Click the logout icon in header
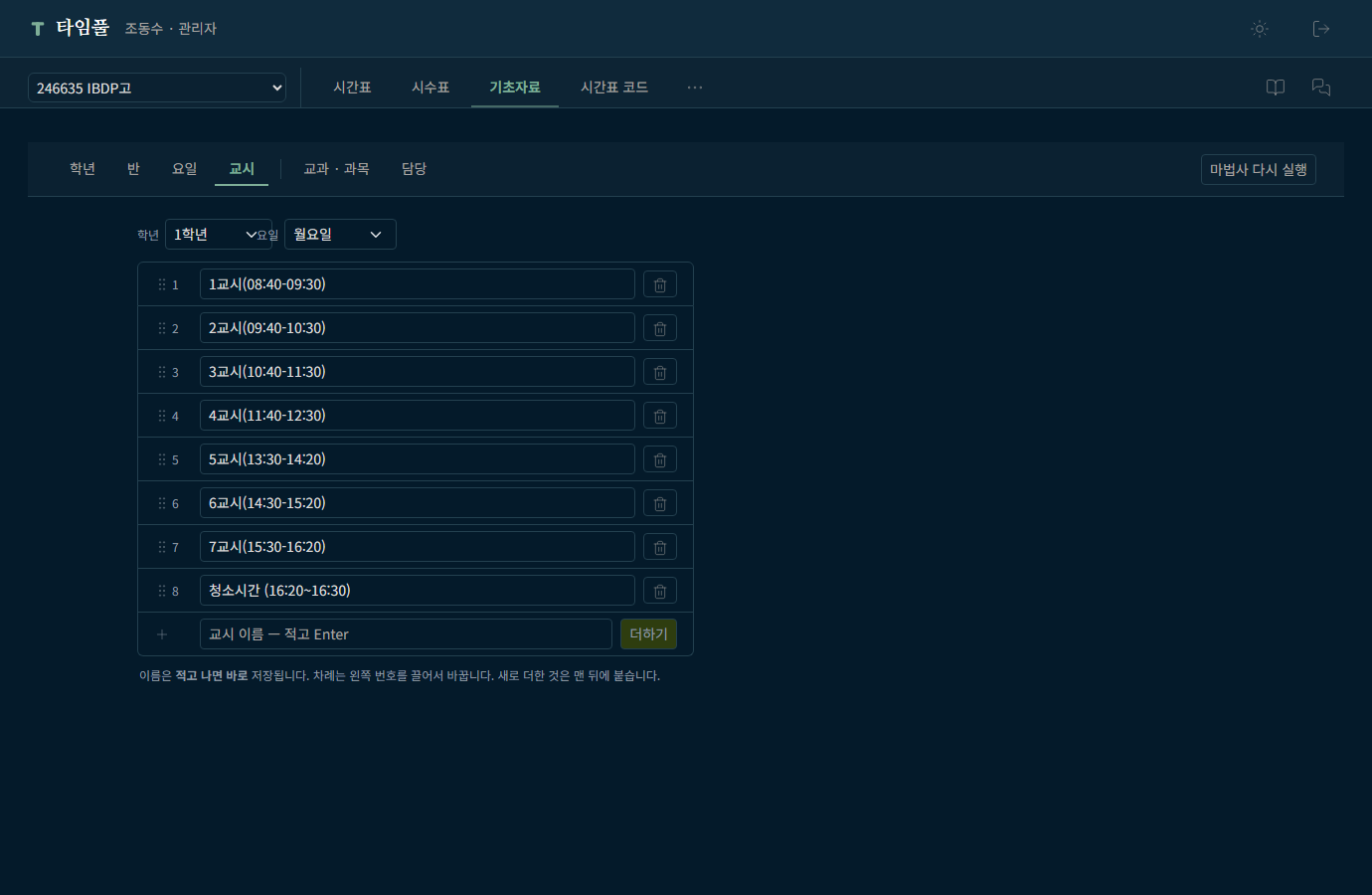The image size is (1372, 895). click(x=1321, y=29)
